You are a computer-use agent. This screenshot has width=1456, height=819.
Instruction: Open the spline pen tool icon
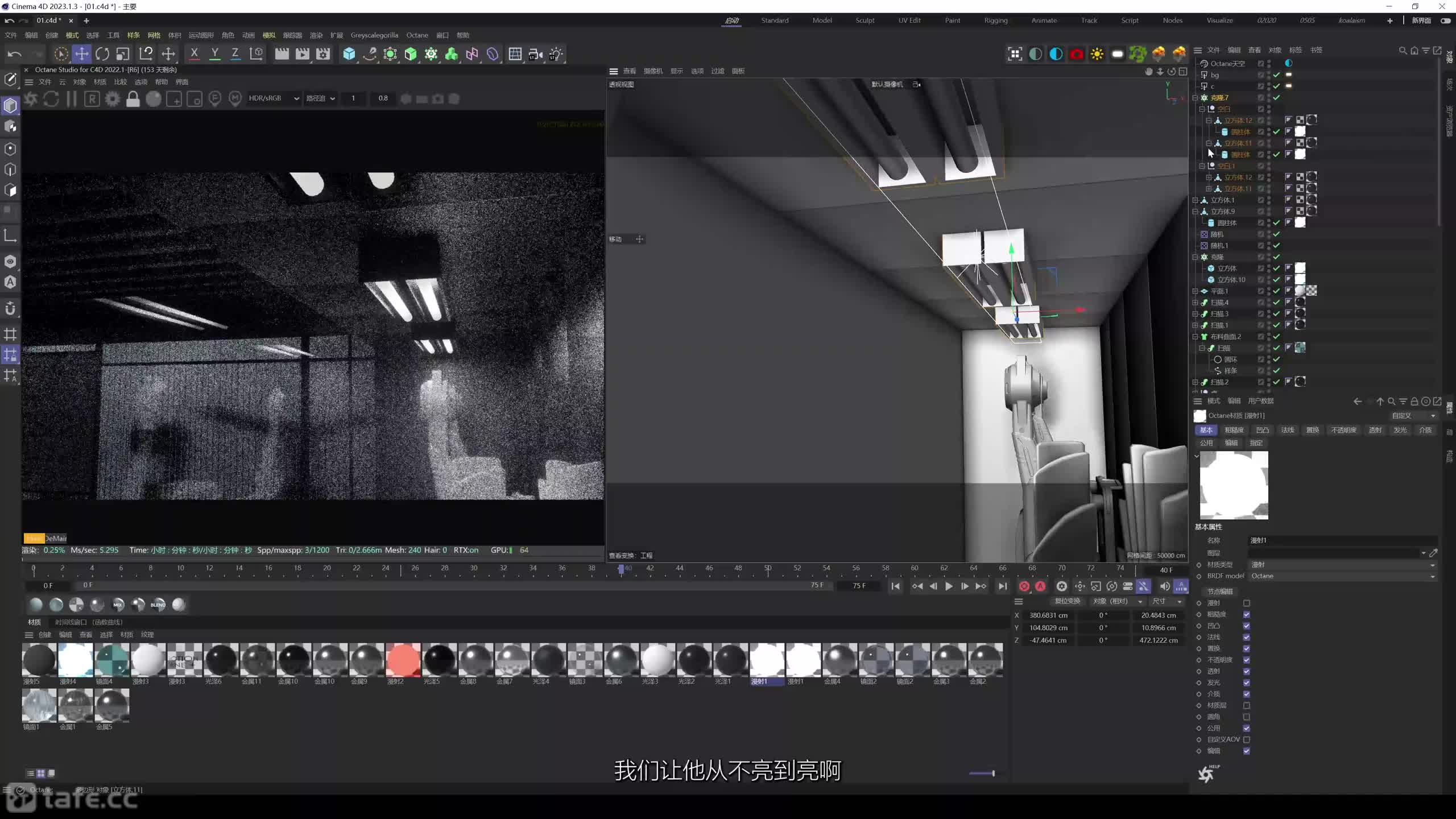[x=370, y=54]
